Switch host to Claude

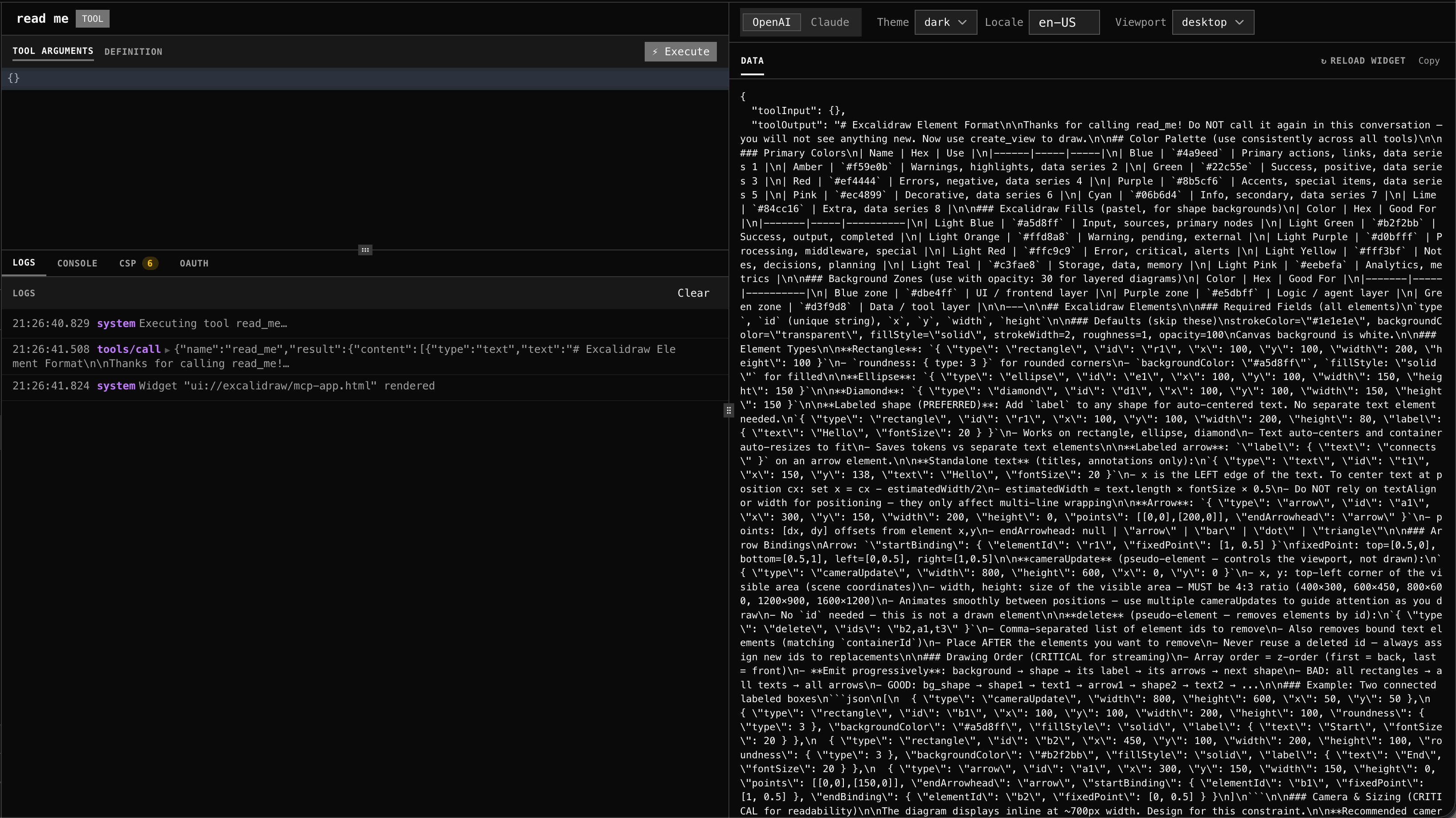coord(829,22)
